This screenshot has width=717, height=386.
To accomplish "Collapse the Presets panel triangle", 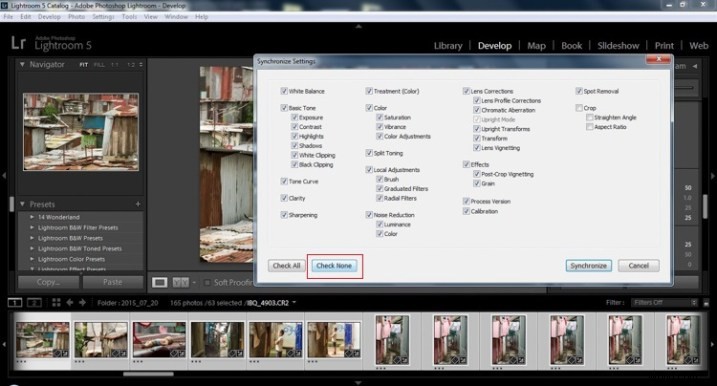I will (x=22, y=204).
